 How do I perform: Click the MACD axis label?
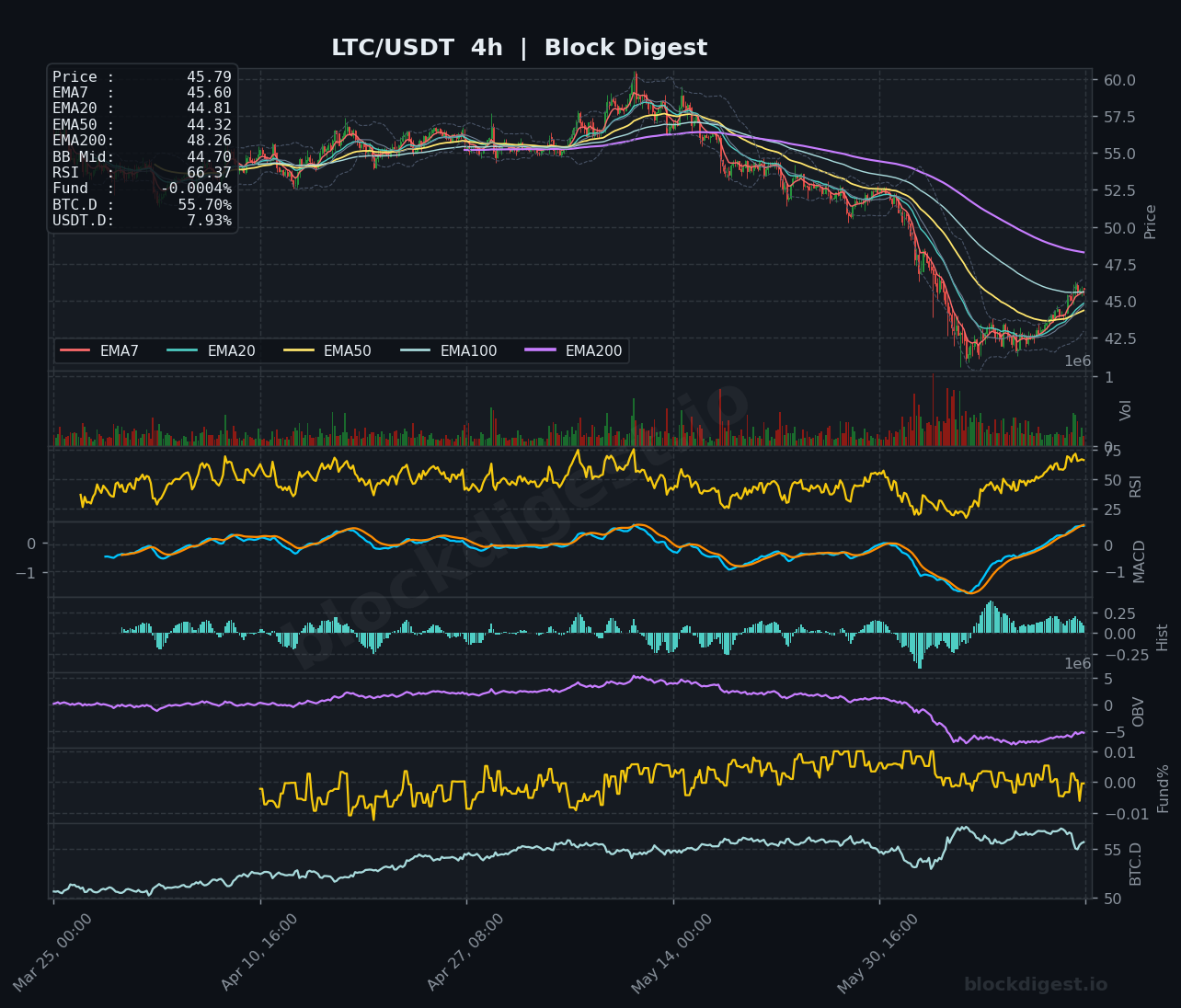[x=1140, y=561]
